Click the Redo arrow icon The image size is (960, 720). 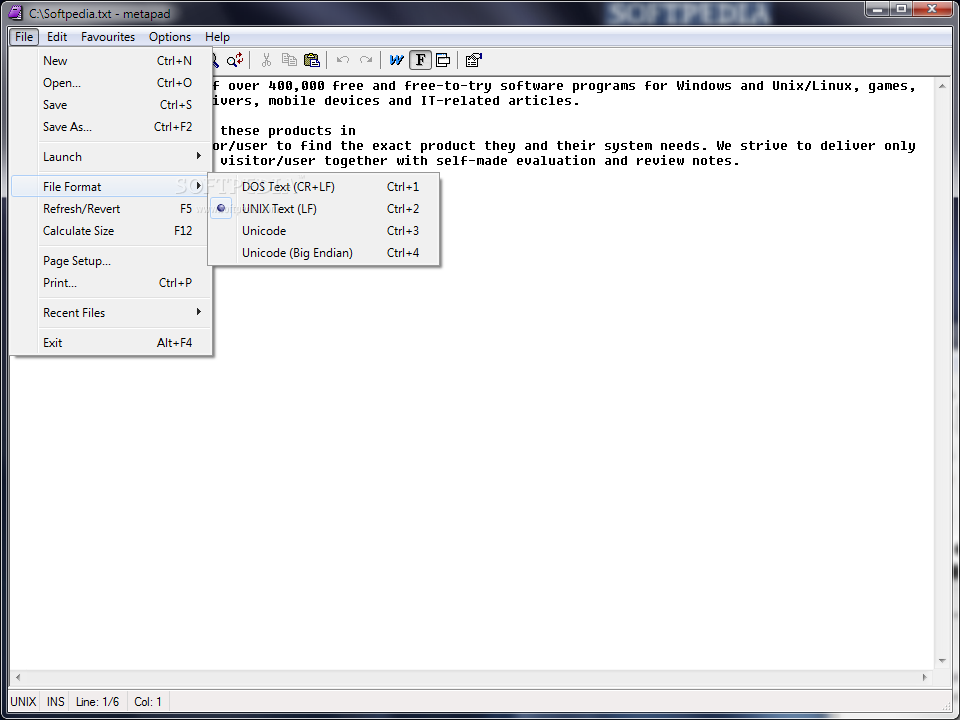coord(366,60)
